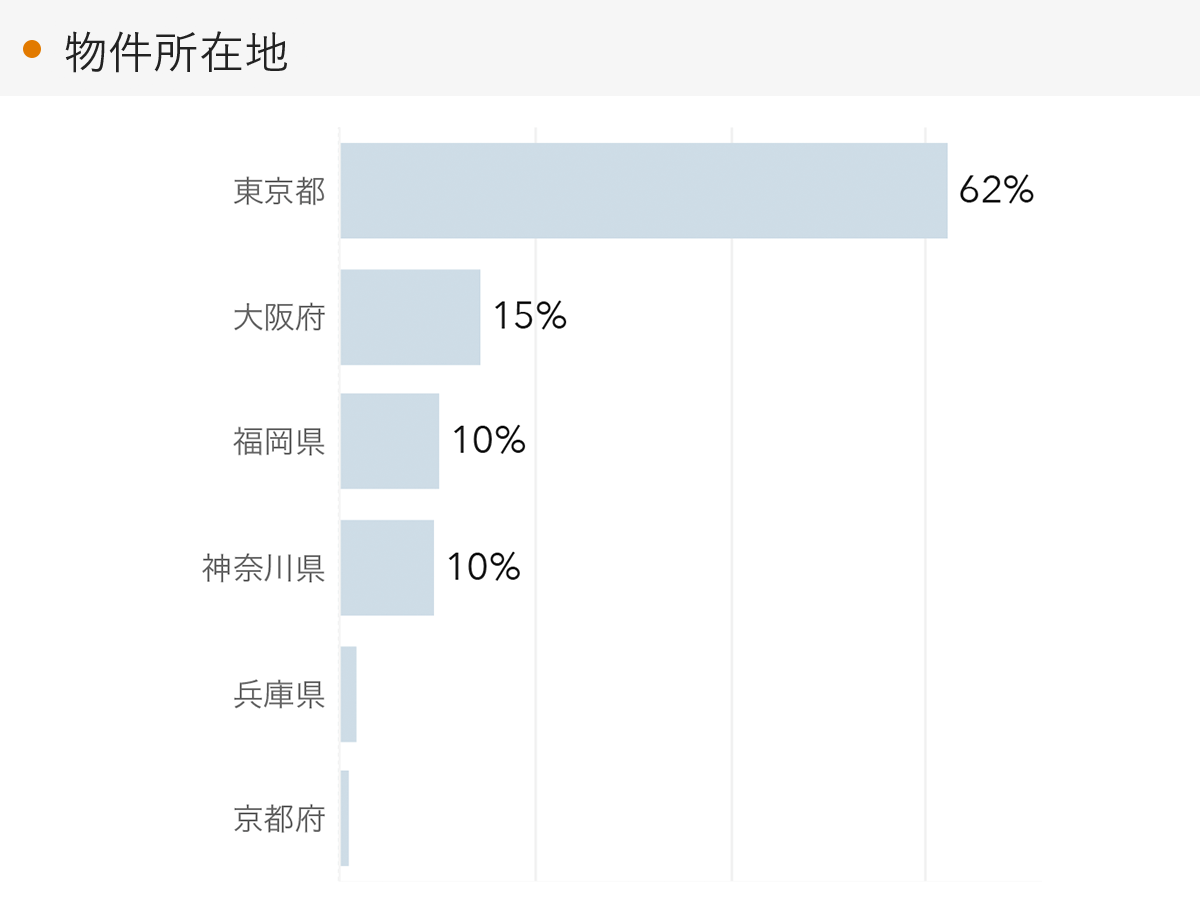This screenshot has height=900, width=1200.
Task: Click the small 兵庫県 bar
Action: 348,694
